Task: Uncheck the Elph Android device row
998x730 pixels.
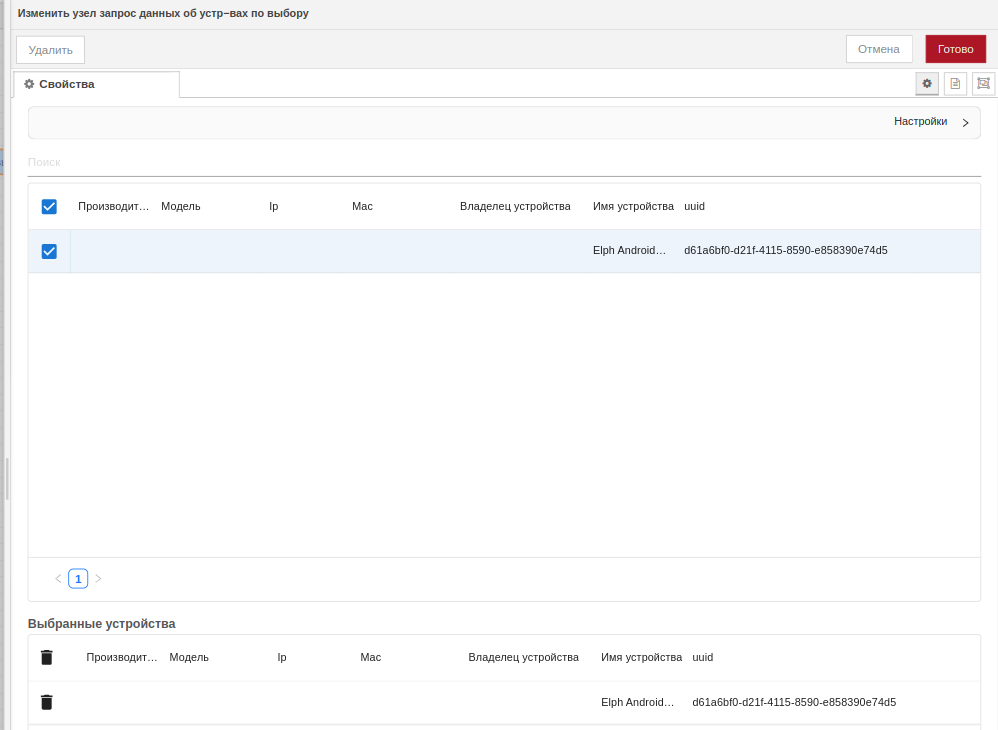Action: (x=49, y=251)
